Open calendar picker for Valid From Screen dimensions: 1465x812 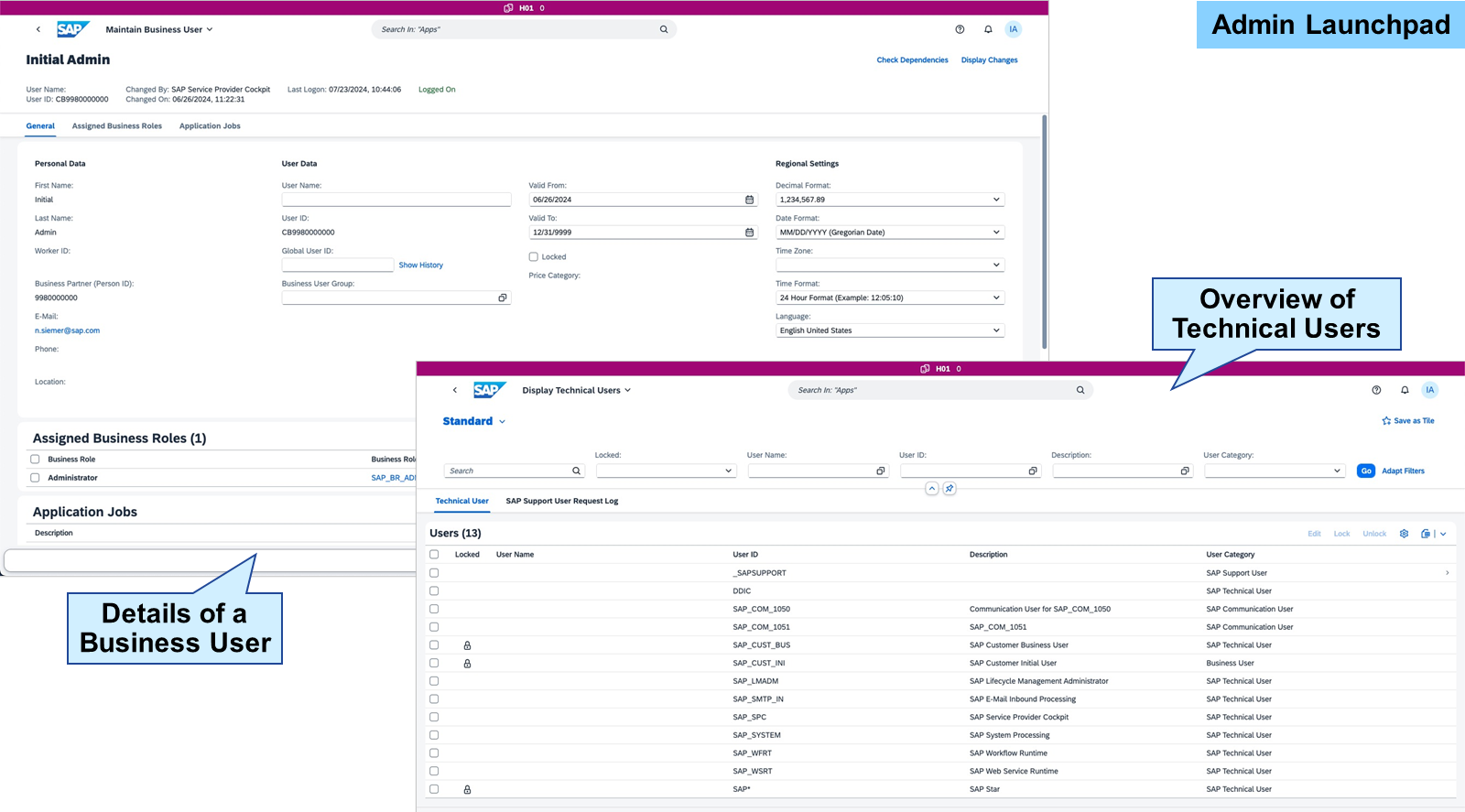pos(750,200)
